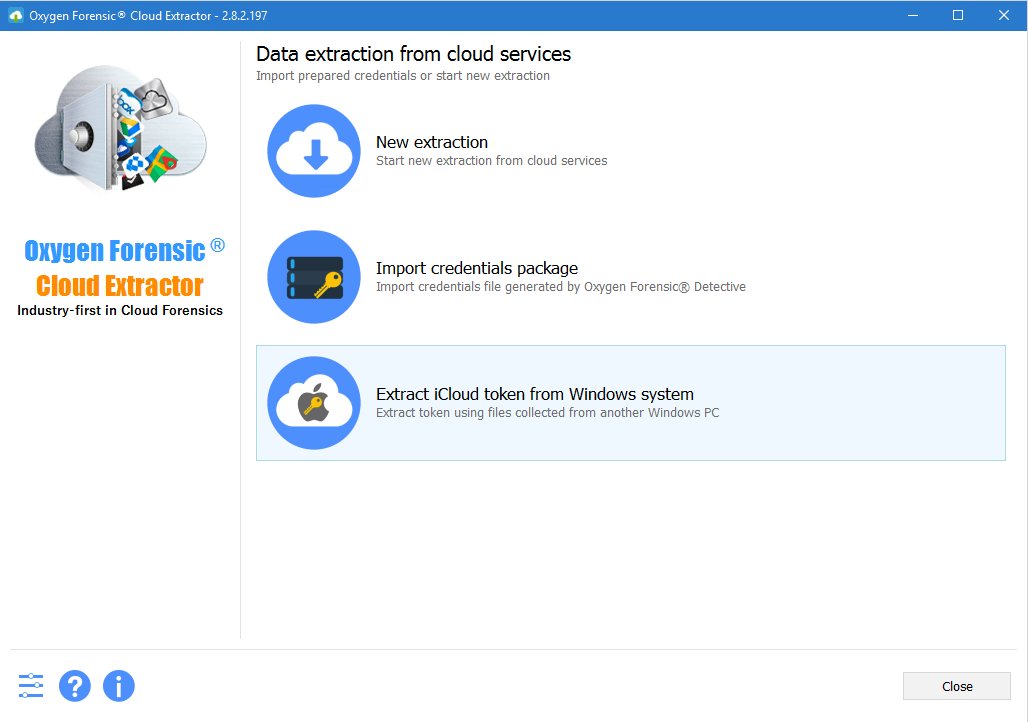Click the orange 'Cloud Extractor' logo text

119,285
